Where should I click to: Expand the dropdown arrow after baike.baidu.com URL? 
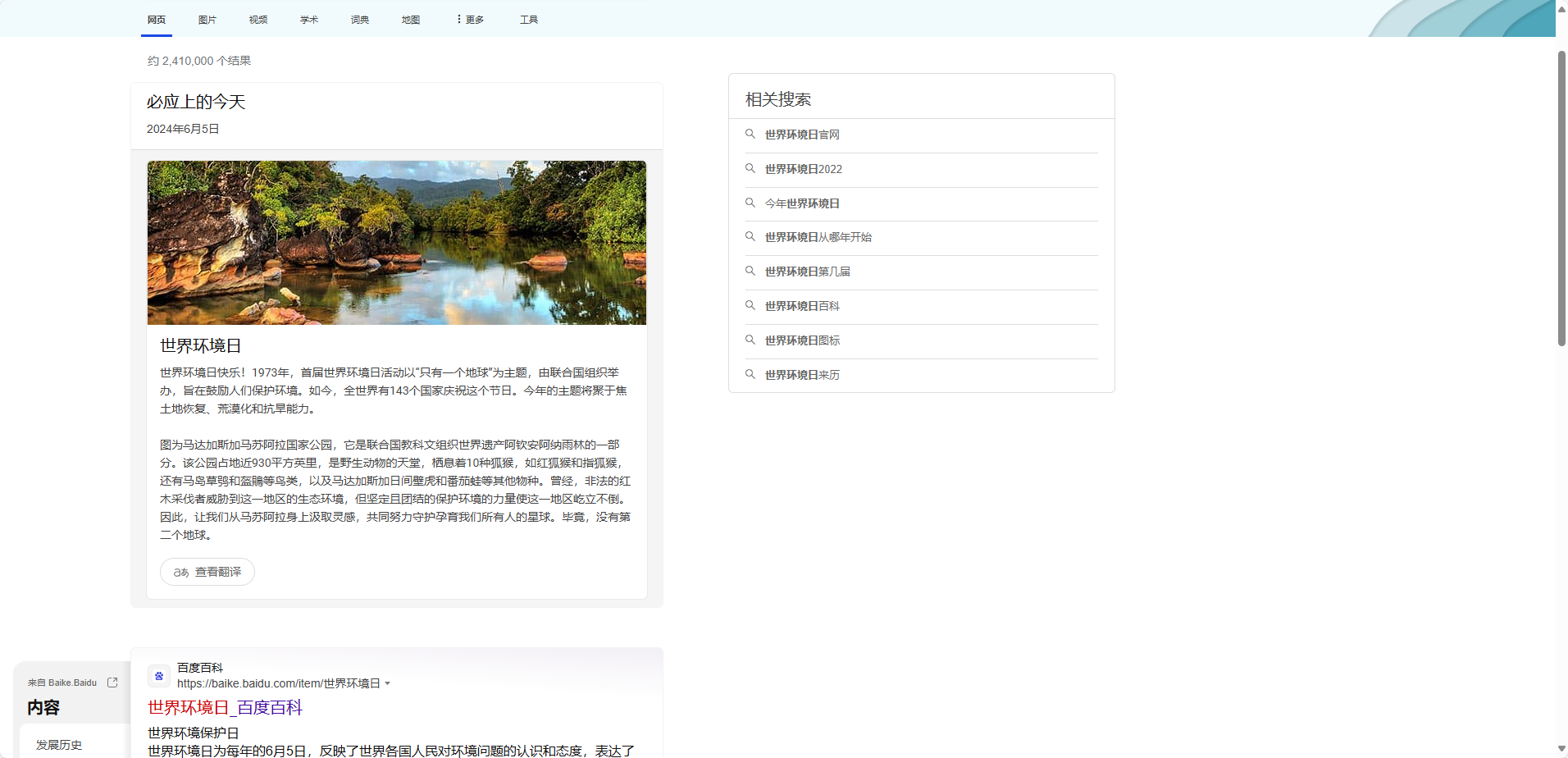tap(388, 683)
